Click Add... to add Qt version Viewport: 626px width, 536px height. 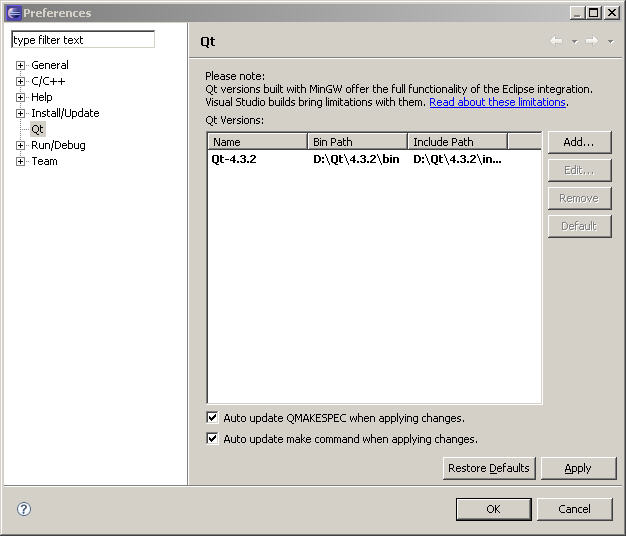579,142
